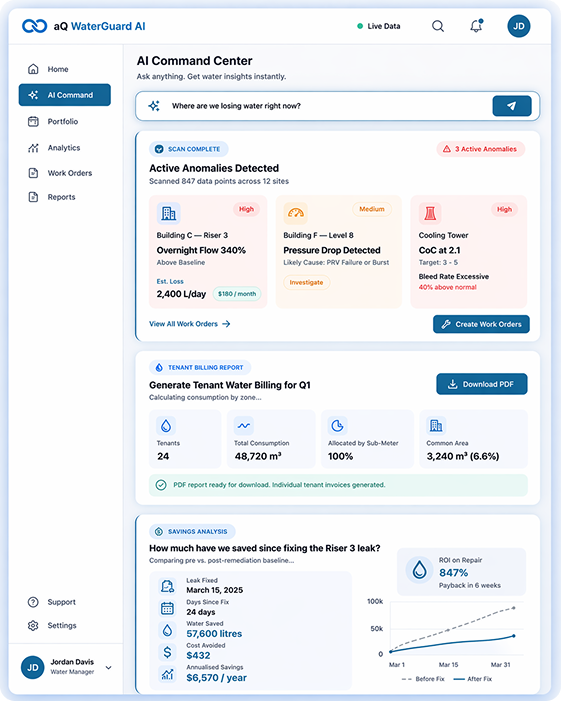Expand the Jordan Davis user menu chevron
The height and width of the screenshot is (701, 561).
click(x=109, y=667)
